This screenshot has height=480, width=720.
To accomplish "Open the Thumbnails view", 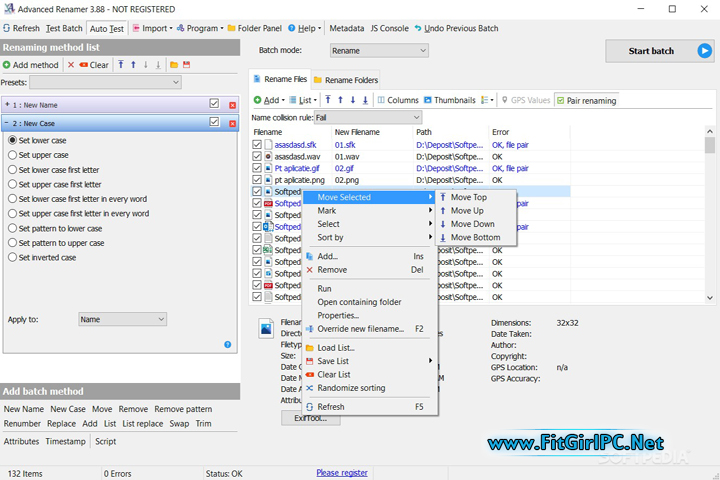I will pos(449,100).
